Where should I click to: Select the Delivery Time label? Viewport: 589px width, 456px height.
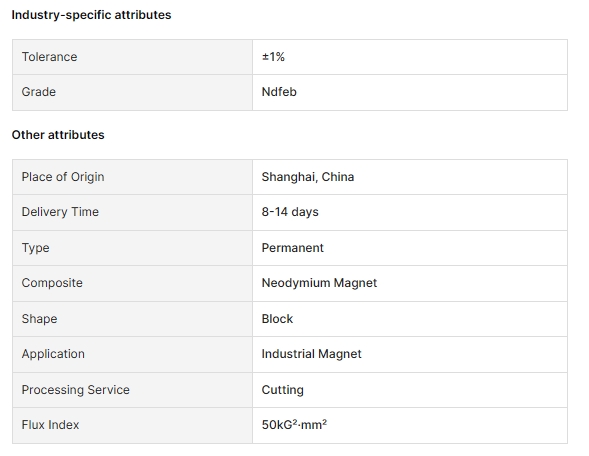tap(60, 212)
